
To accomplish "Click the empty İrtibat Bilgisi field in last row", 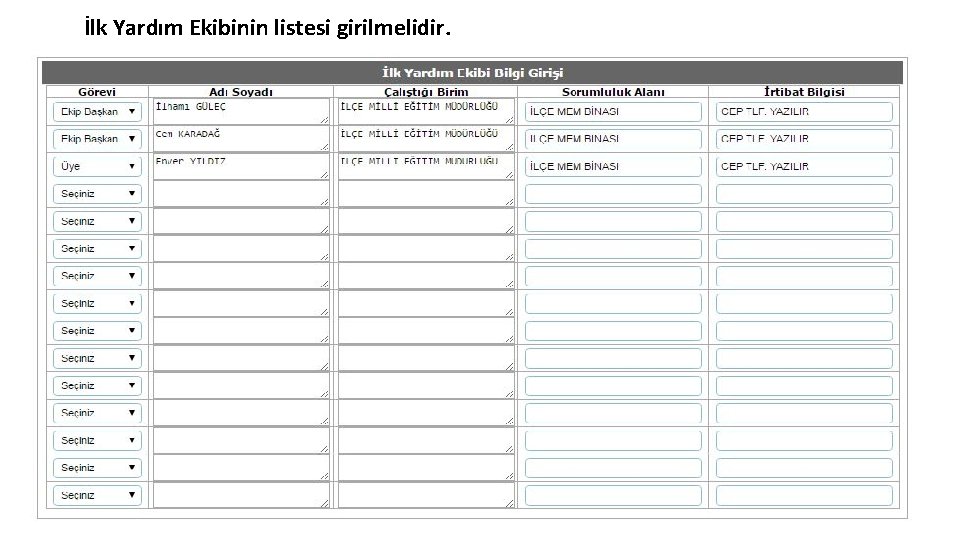I will pyautogui.click(x=804, y=495).
